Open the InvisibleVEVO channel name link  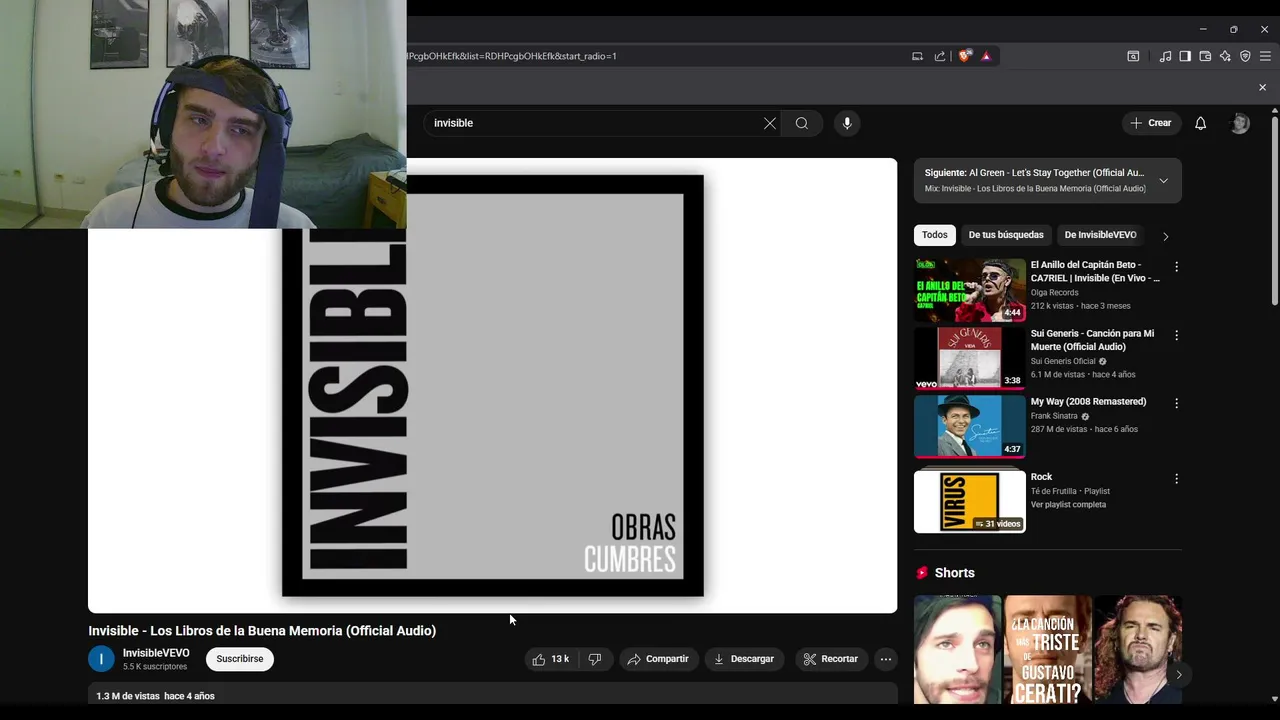tap(156, 653)
